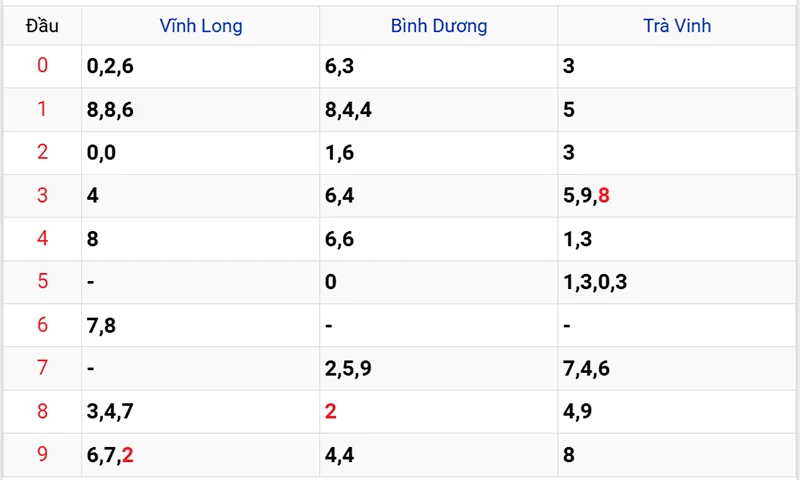Click Vĩnh Long cell showing 0,2,6
This screenshot has height=480, width=800.
[108, 67]
